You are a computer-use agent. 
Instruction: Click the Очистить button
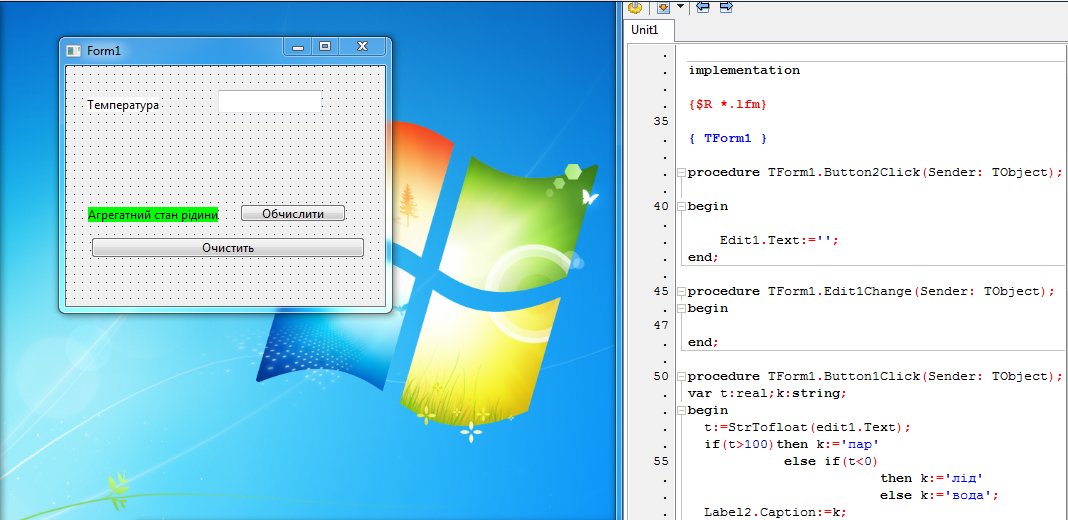click(x=227, y=247)
